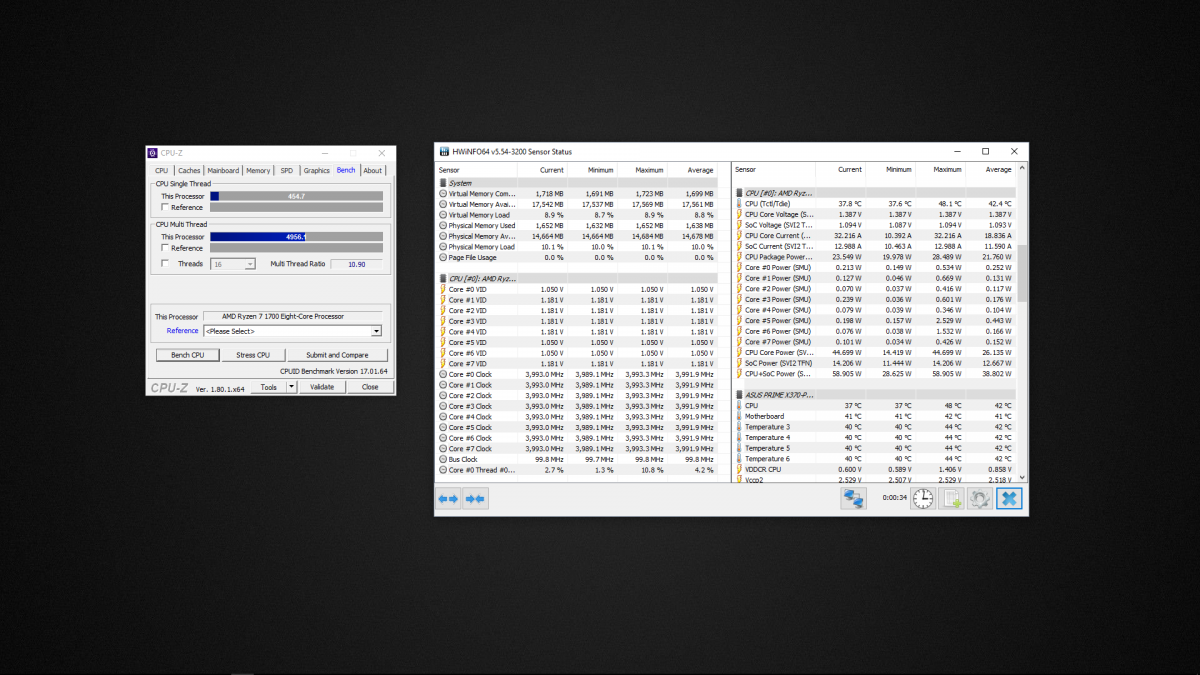
Task: Open the Threads count dropdown showing 16
Action: (x=232, y=264)
